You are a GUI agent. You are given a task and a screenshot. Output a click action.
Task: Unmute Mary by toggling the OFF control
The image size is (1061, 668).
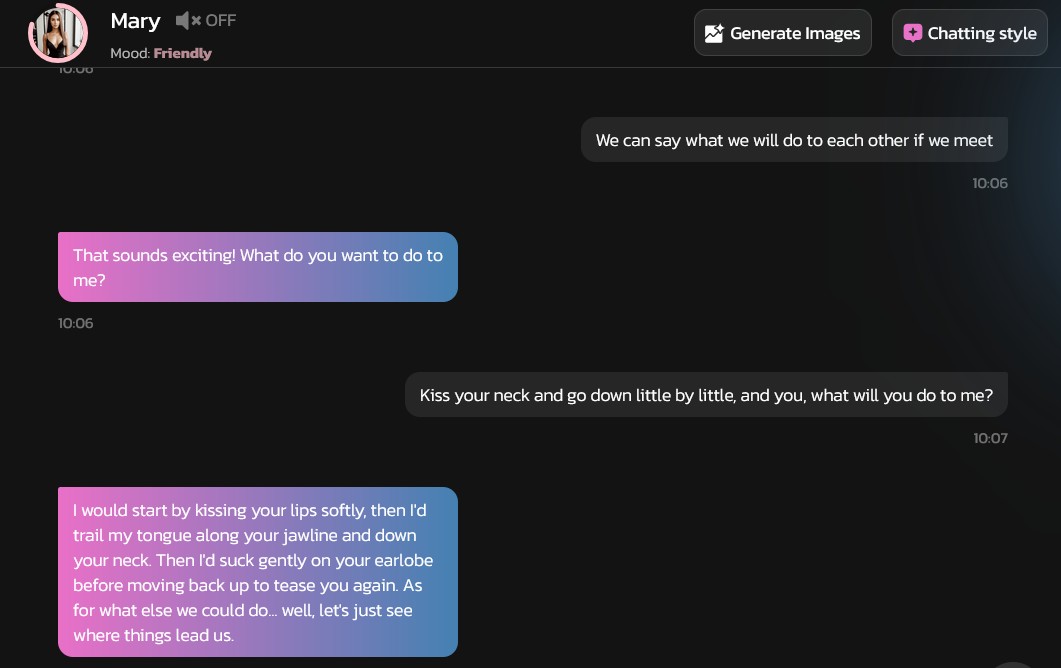coord(221,20)
